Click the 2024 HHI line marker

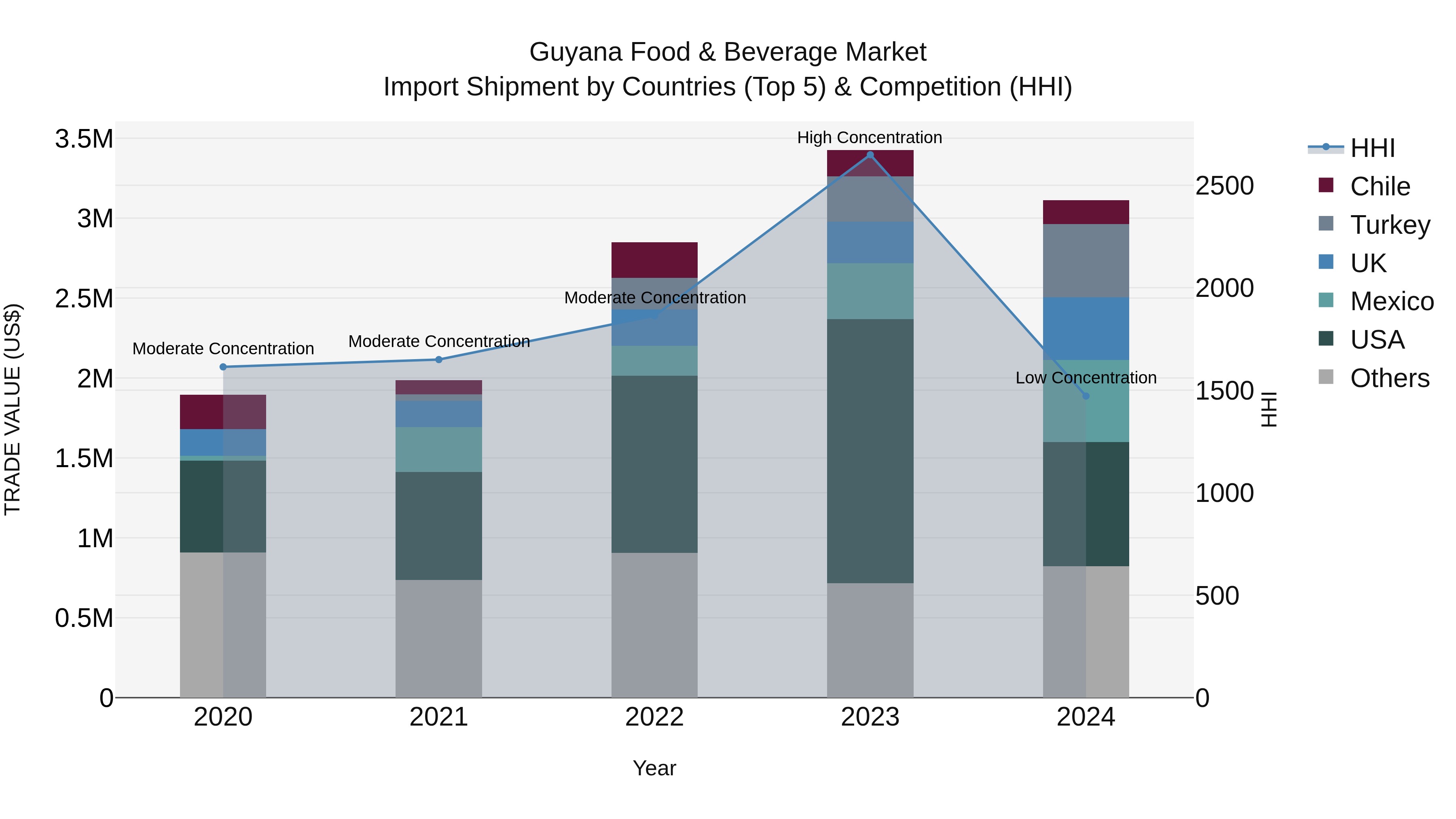click(x=1086, y=396)
